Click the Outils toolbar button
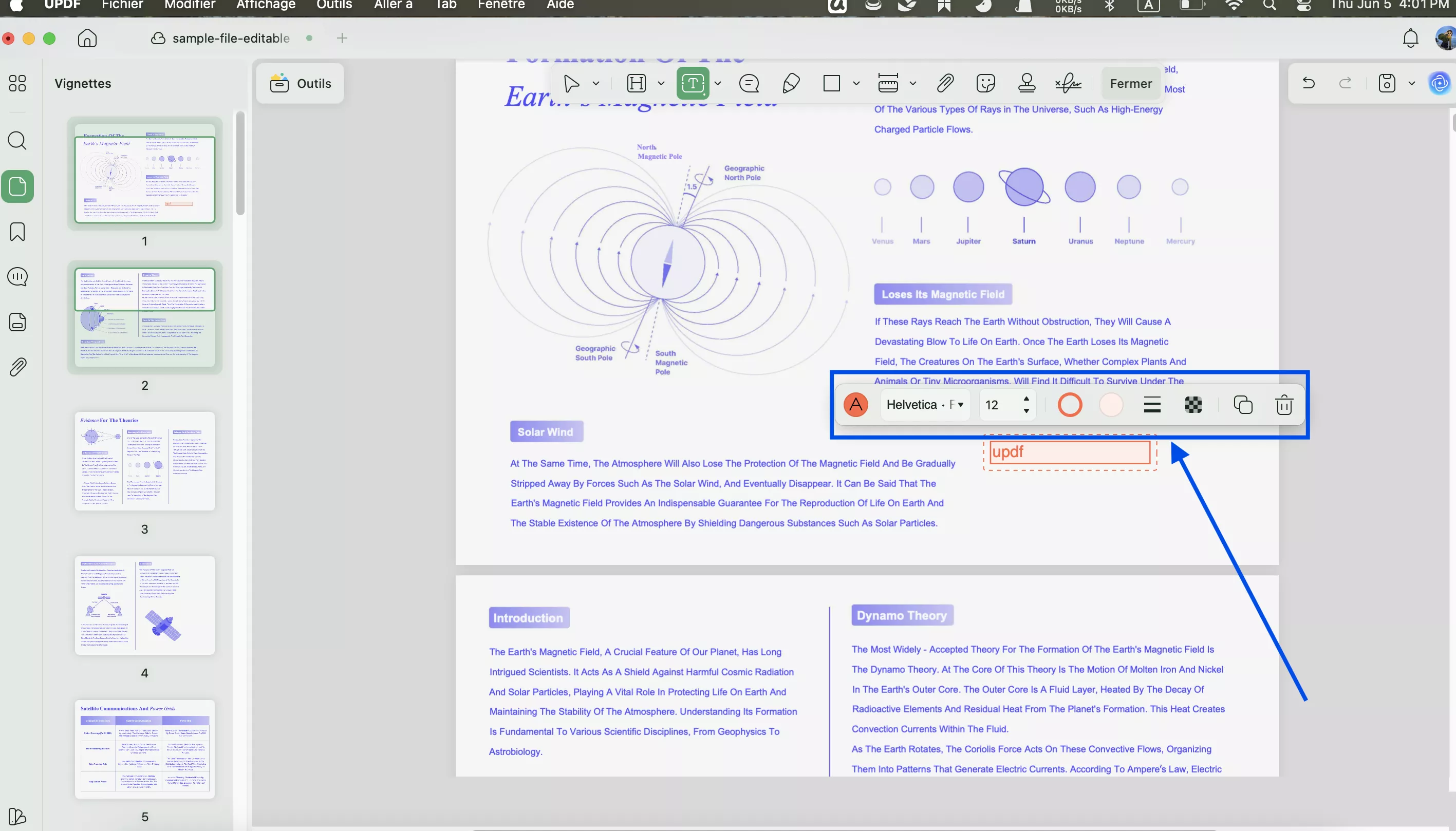 click(300, 83)
